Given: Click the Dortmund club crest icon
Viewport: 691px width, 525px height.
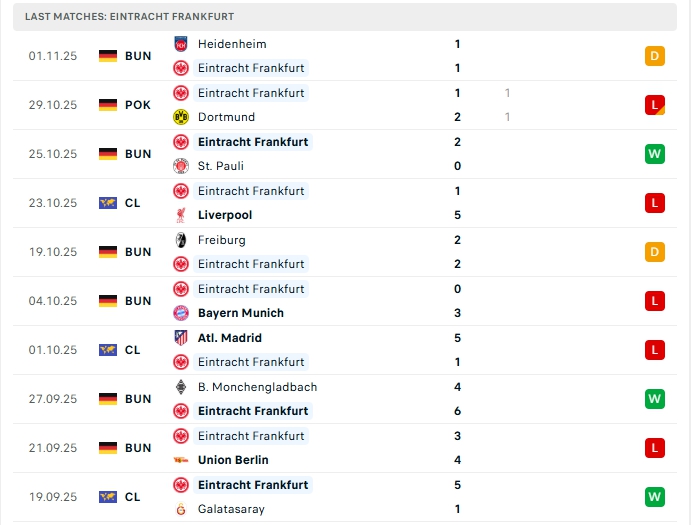Looking at the screenshot, I should pyautogui.click(x=181, y=117).
